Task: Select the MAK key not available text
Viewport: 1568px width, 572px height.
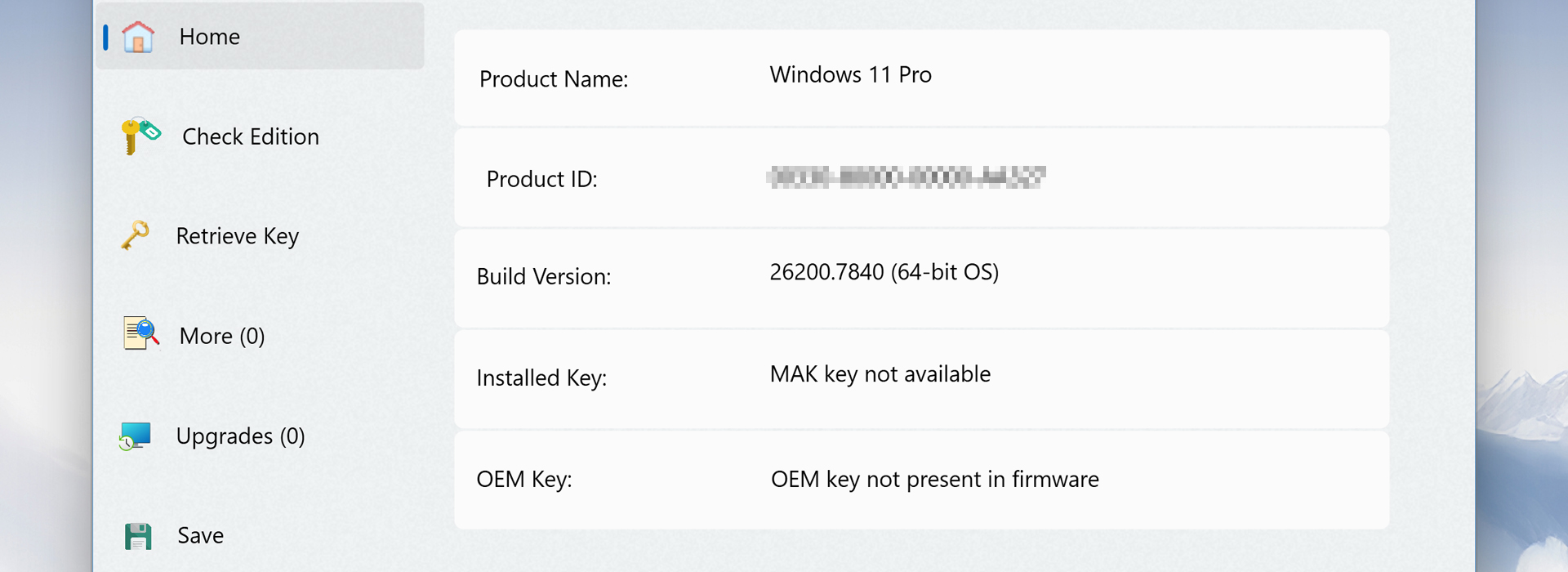Action: [880, 374]
